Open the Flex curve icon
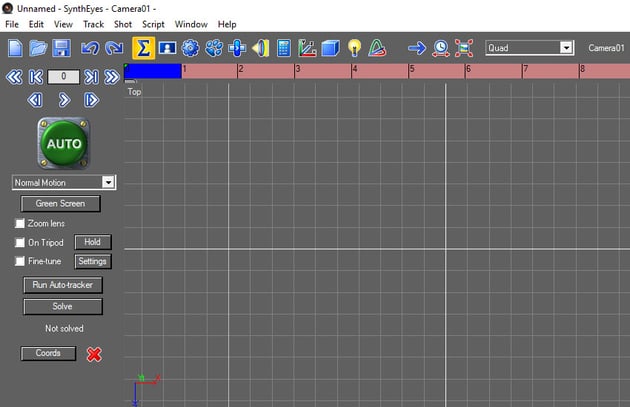The image size is (630, 407). pos(377,48)
